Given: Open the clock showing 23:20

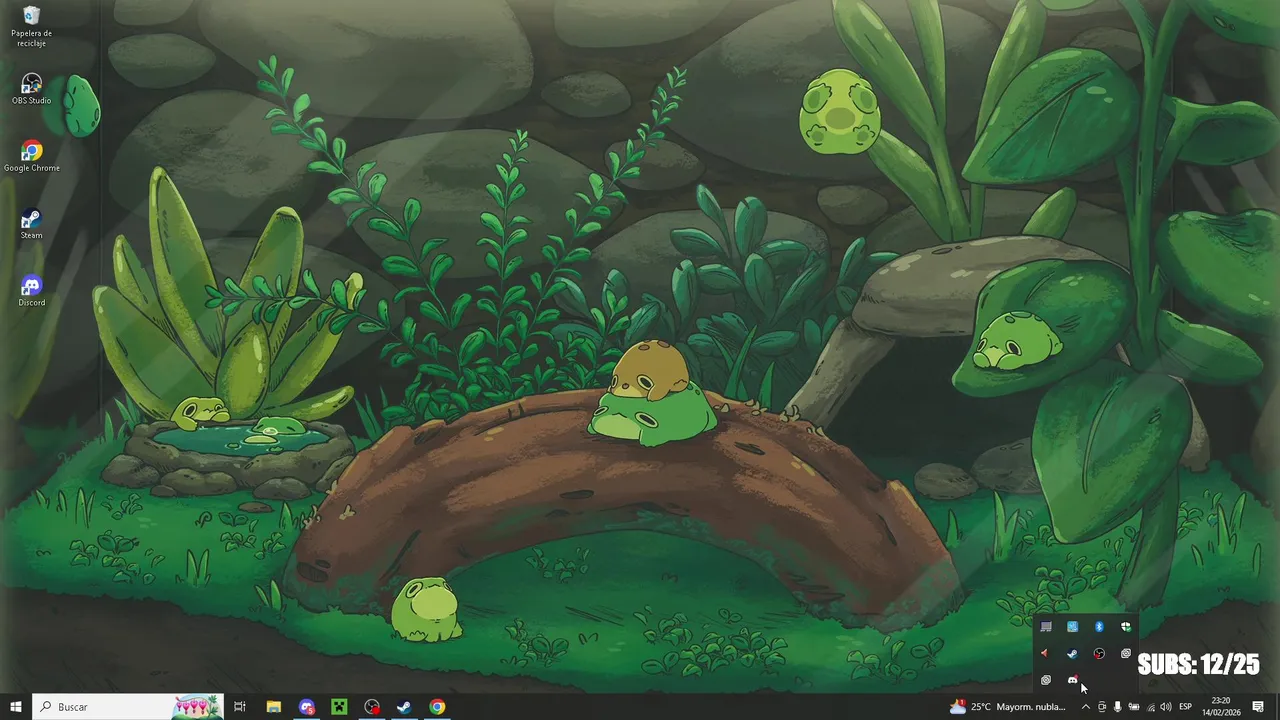Looking at the screenshot, I should [x=1221, y=707].
